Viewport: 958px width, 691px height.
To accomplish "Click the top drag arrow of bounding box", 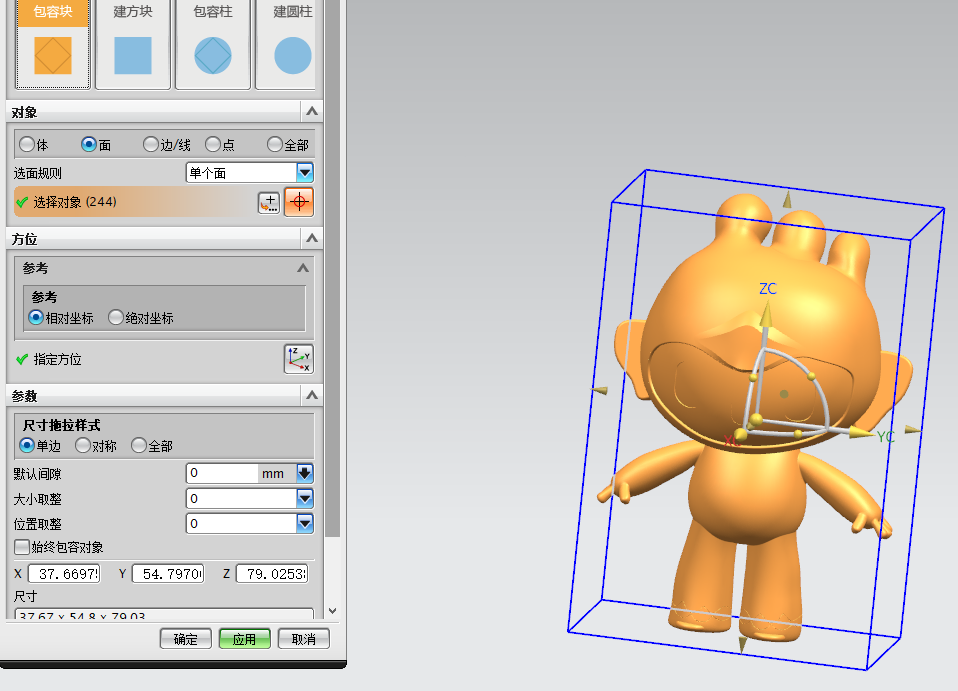I will pyautogui.click(x=788, y=199).
